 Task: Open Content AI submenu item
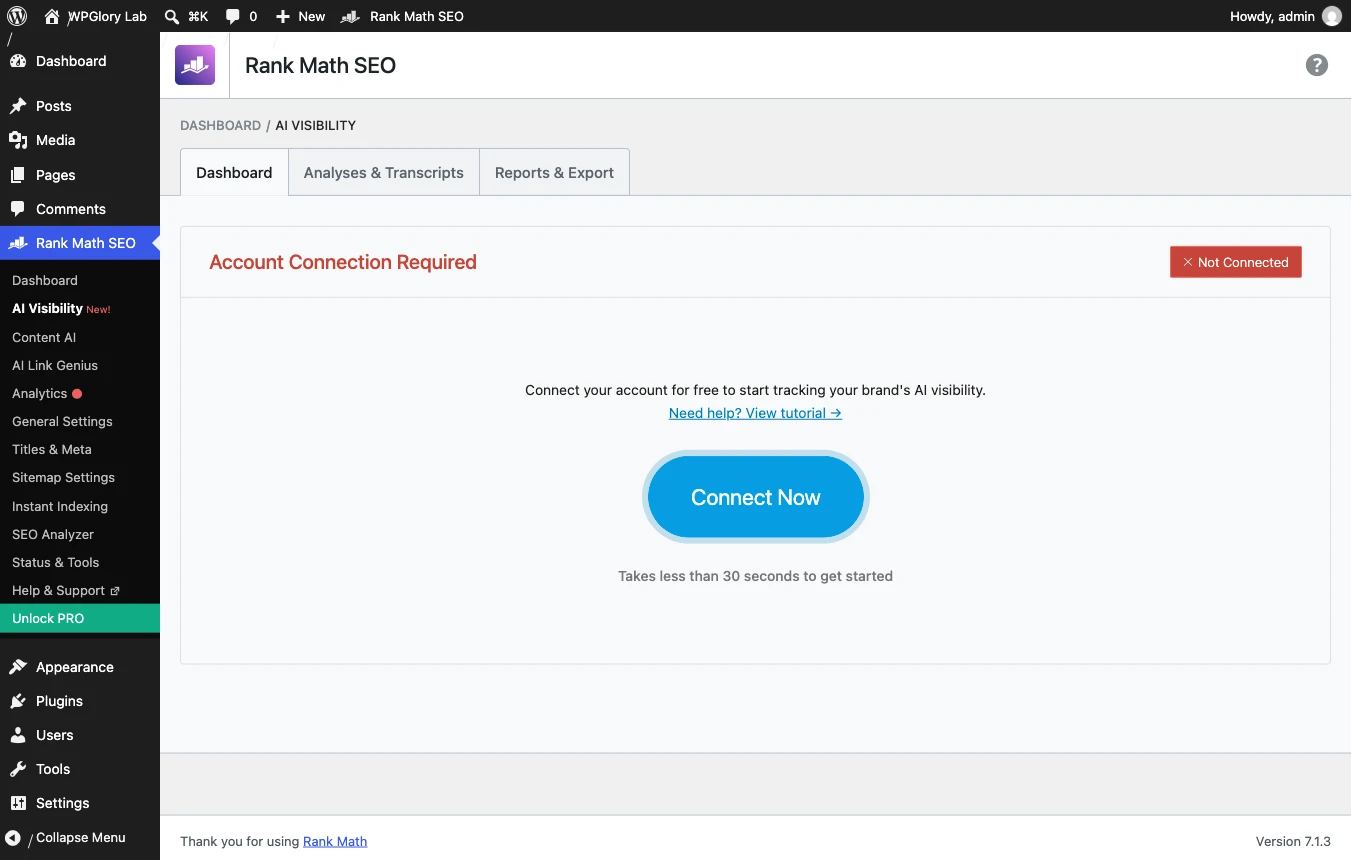click(x=80, y=337)
